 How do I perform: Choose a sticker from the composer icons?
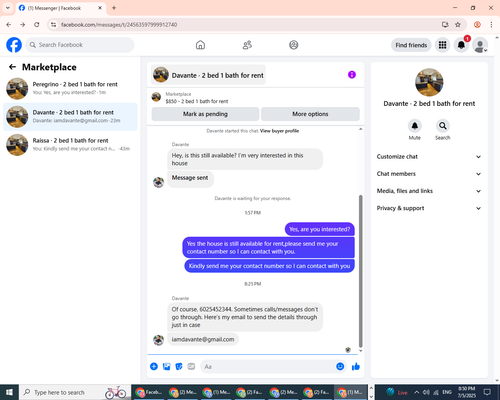(x=179, y=367)
